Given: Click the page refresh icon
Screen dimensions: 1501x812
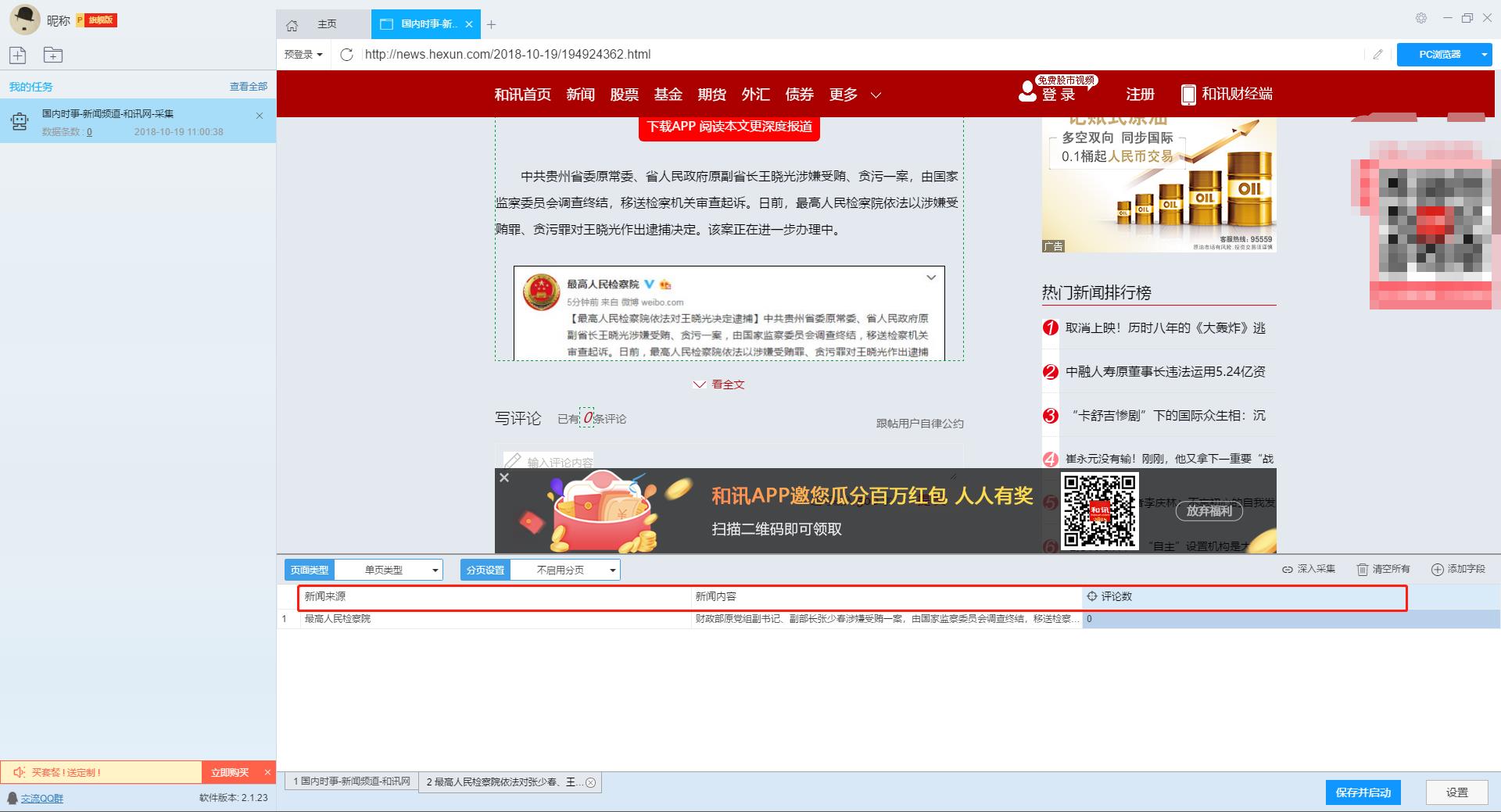Looking at the screenshot, I should [x=347, y=54].
